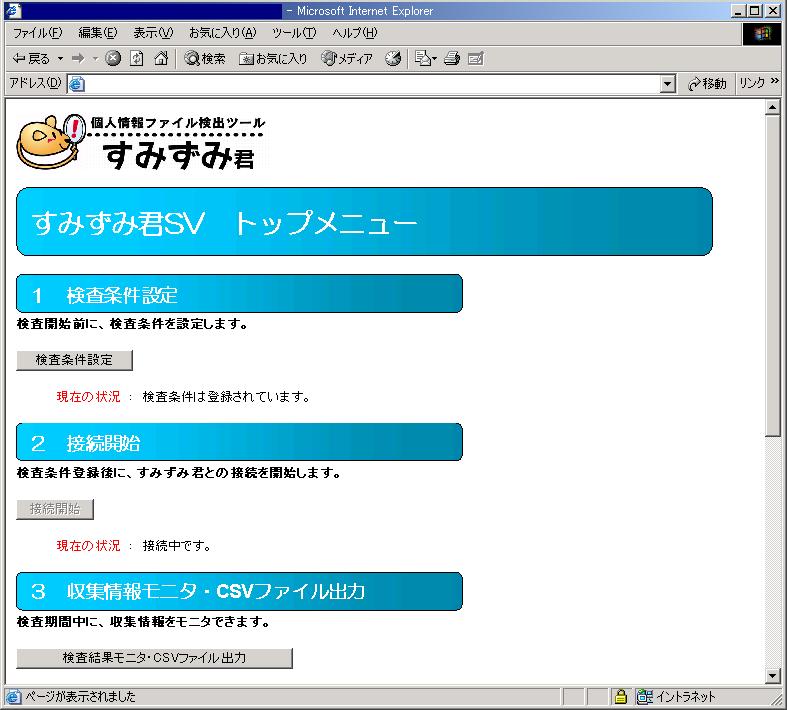787x710 pixels.
Task: Click the status bar lock icon
Action: 620,696
